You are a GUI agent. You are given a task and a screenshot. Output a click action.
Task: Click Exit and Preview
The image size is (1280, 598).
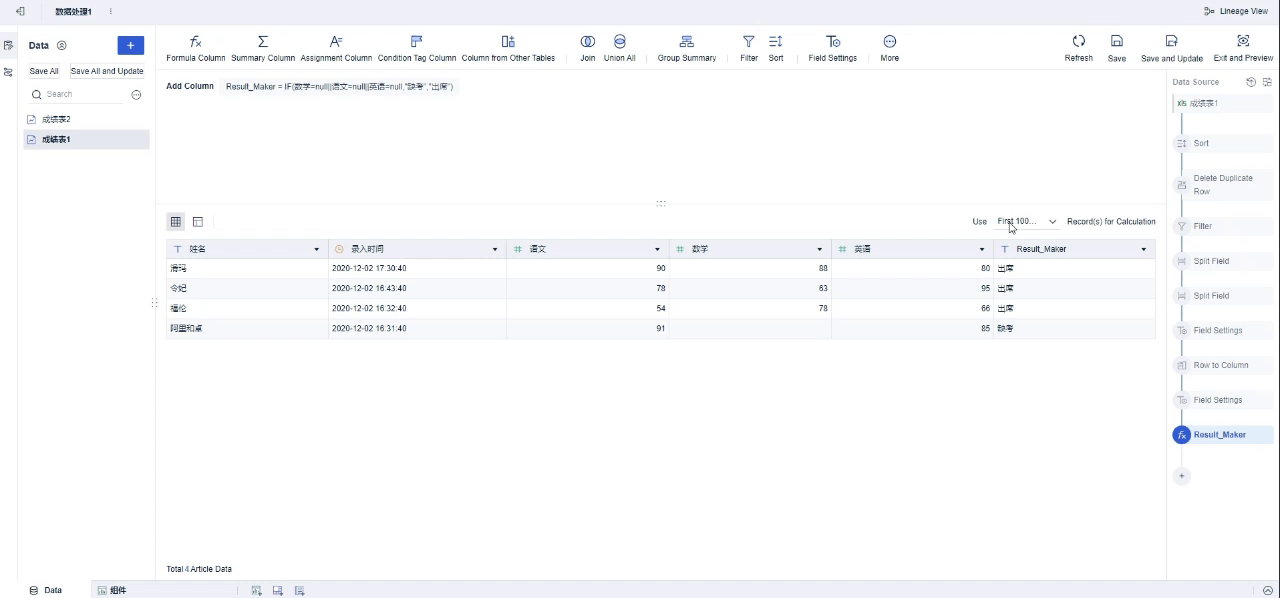pyautogui.click(x=1243, y=48)
